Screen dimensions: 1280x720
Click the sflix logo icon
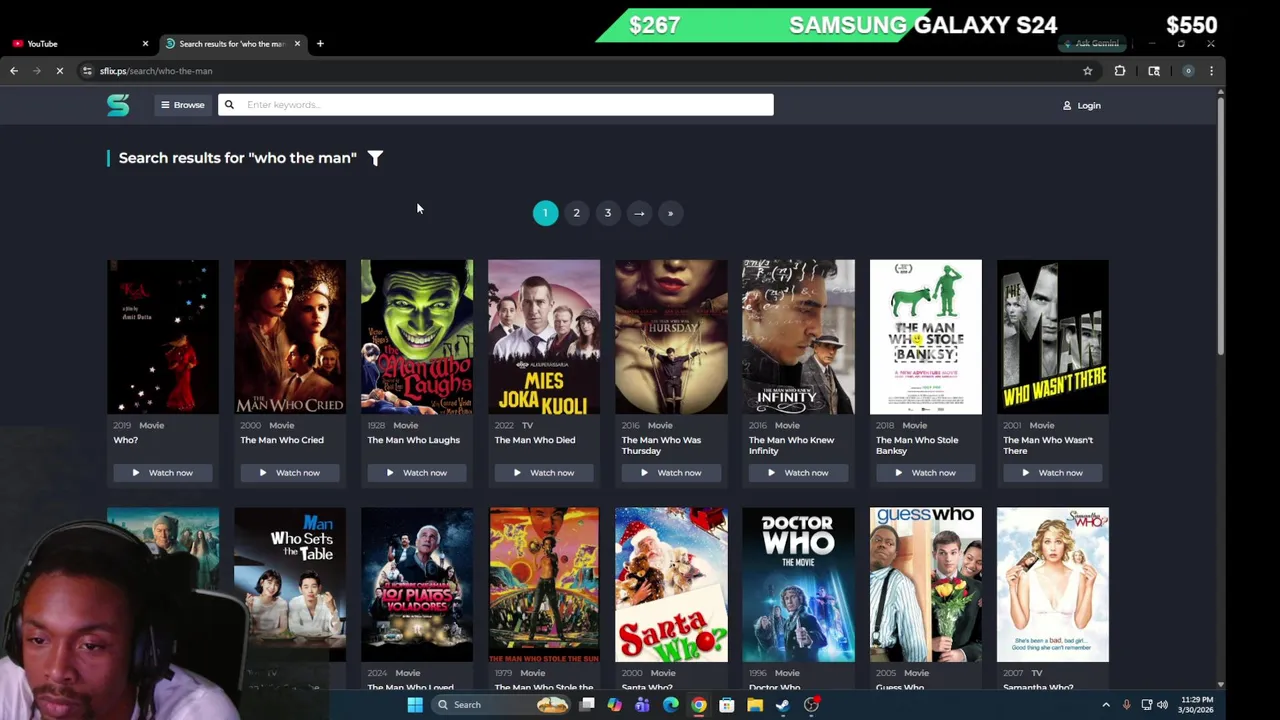pyautogui.click(x=118, y=105)
